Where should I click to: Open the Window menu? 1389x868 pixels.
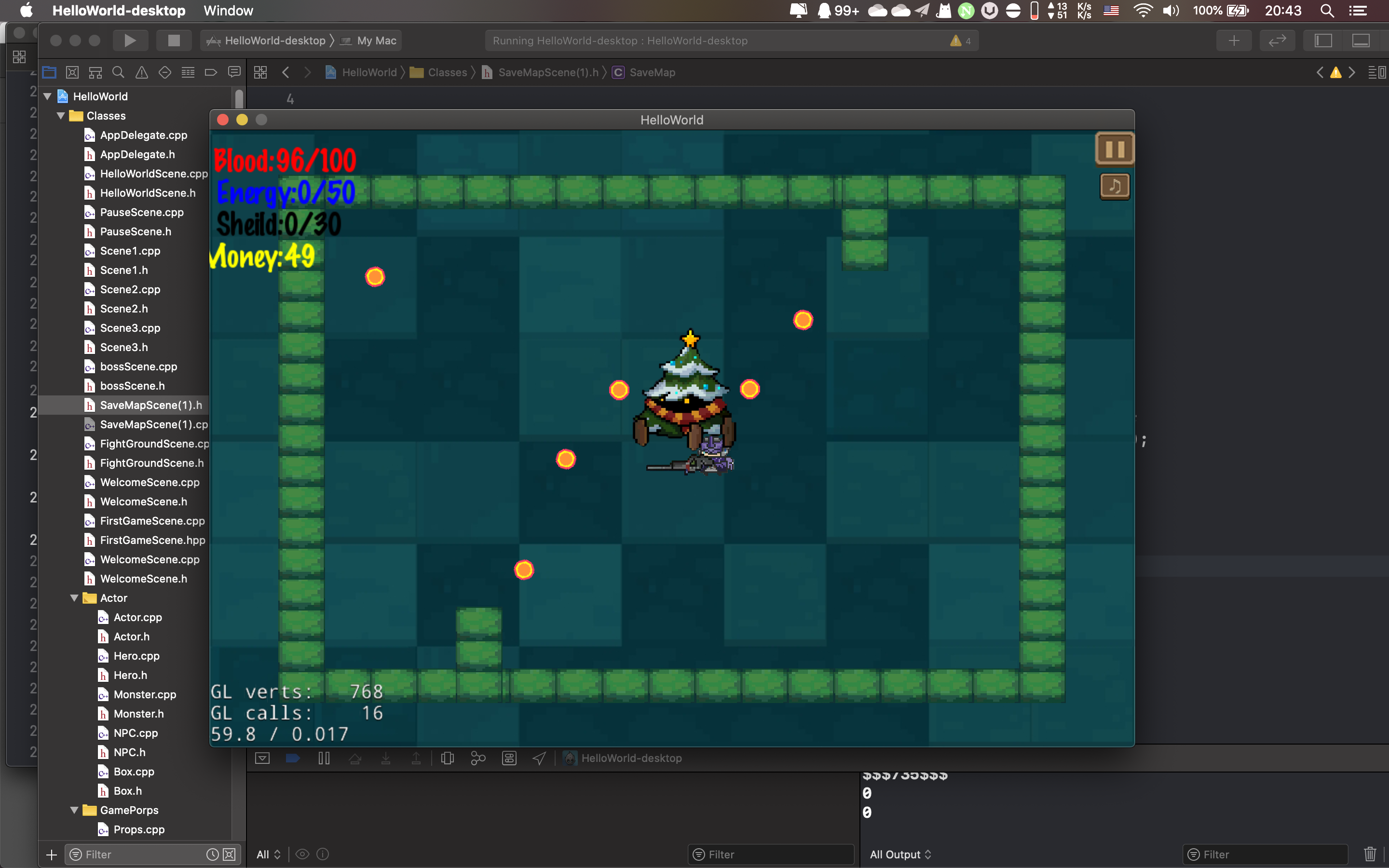coord(228,10)
